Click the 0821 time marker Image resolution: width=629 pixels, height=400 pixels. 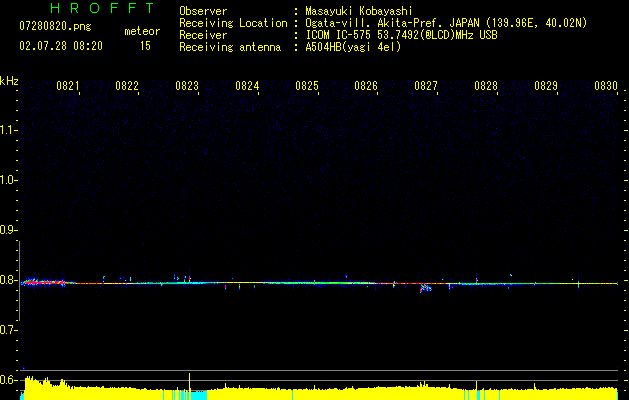[67, 86]
